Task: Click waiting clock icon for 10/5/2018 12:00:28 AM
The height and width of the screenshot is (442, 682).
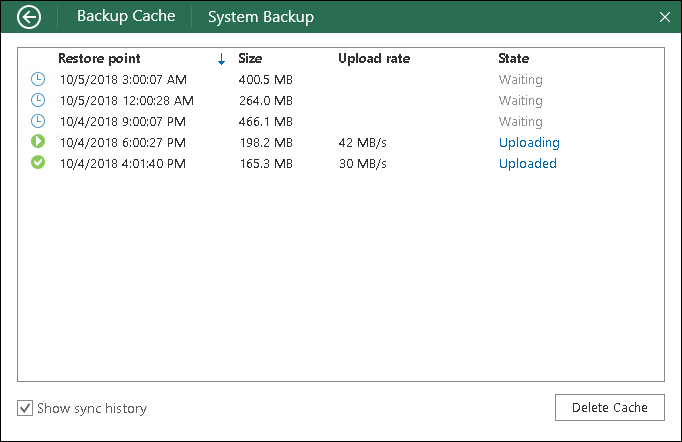Action: (38, 100)
